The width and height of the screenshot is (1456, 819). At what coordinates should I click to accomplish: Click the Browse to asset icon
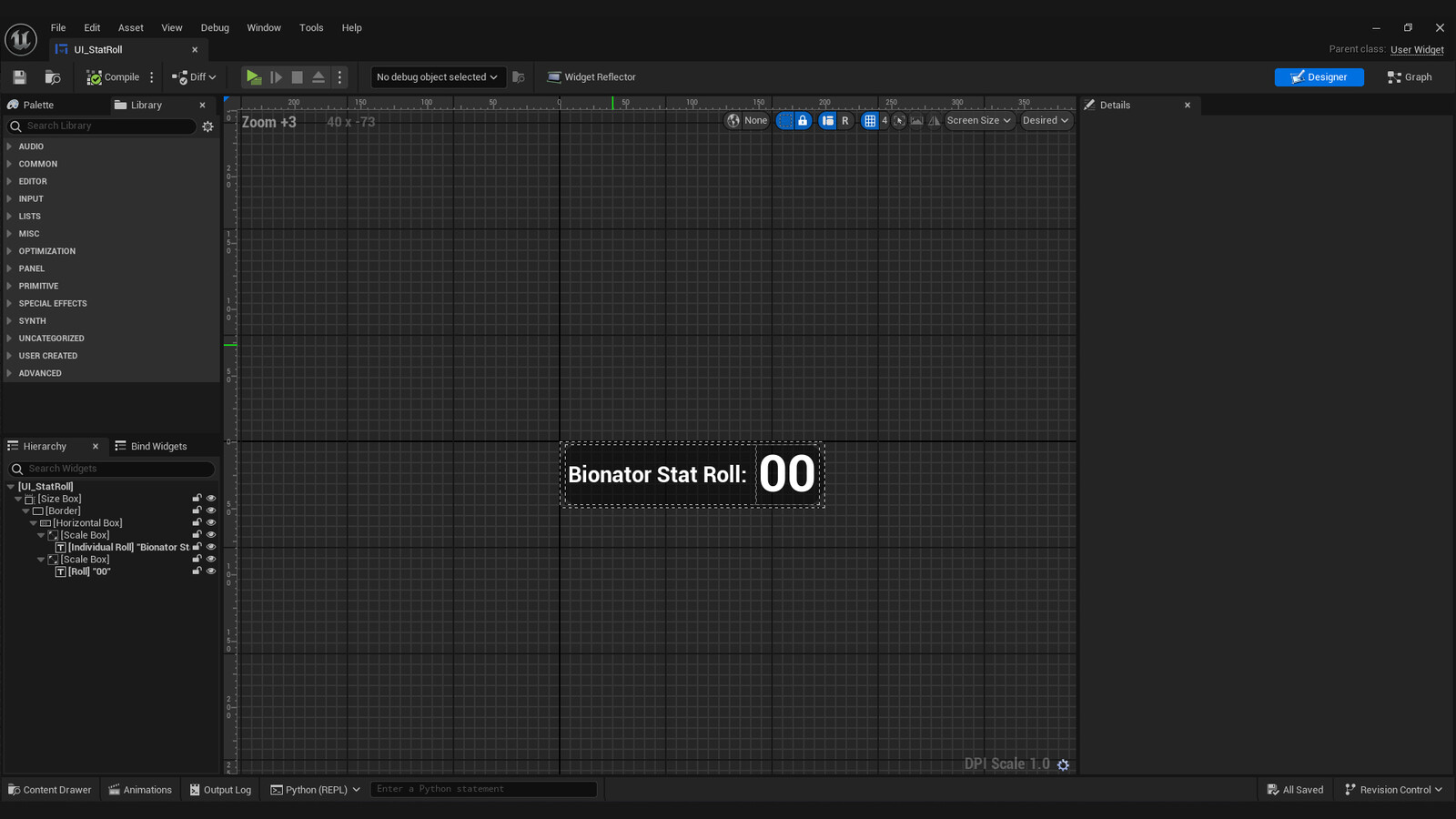coord(53,77)
